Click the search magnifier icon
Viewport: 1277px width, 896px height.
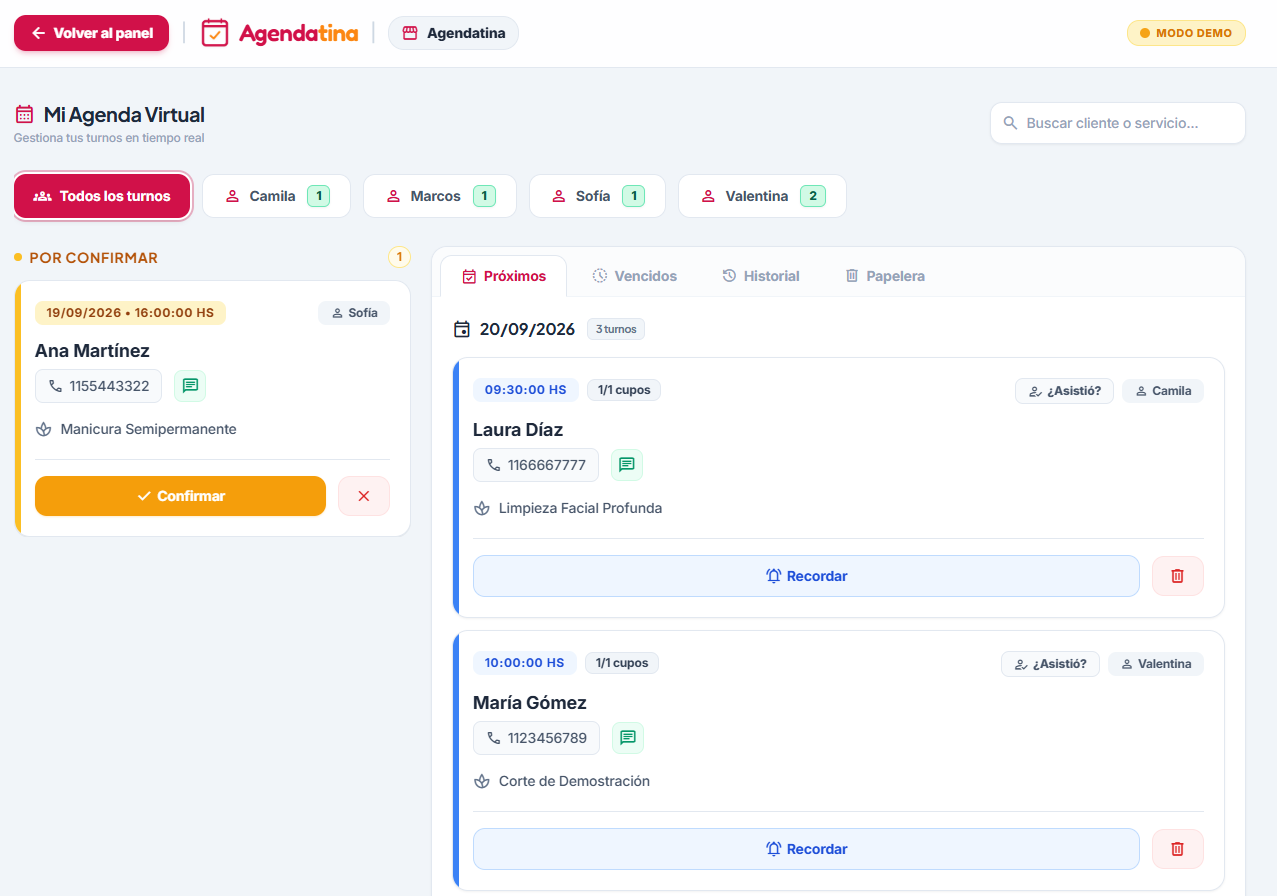[x=1011, y=123]
